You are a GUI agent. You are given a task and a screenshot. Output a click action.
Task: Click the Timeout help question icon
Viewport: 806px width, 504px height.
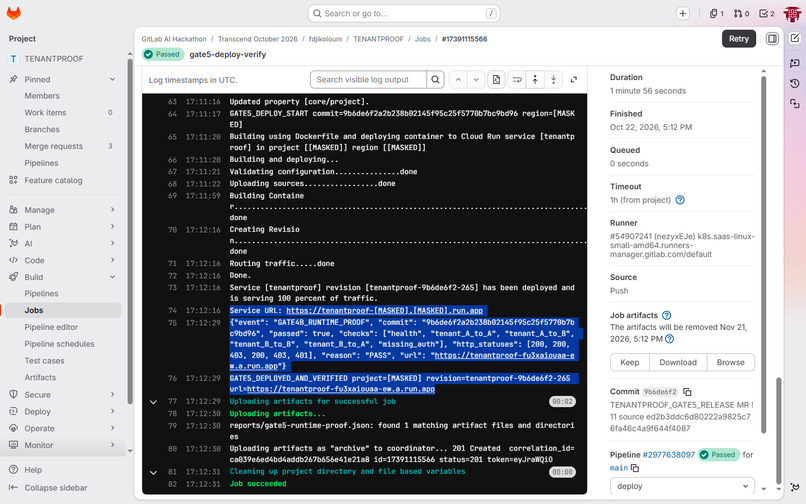pyautogui.click(x=680, y=200)
